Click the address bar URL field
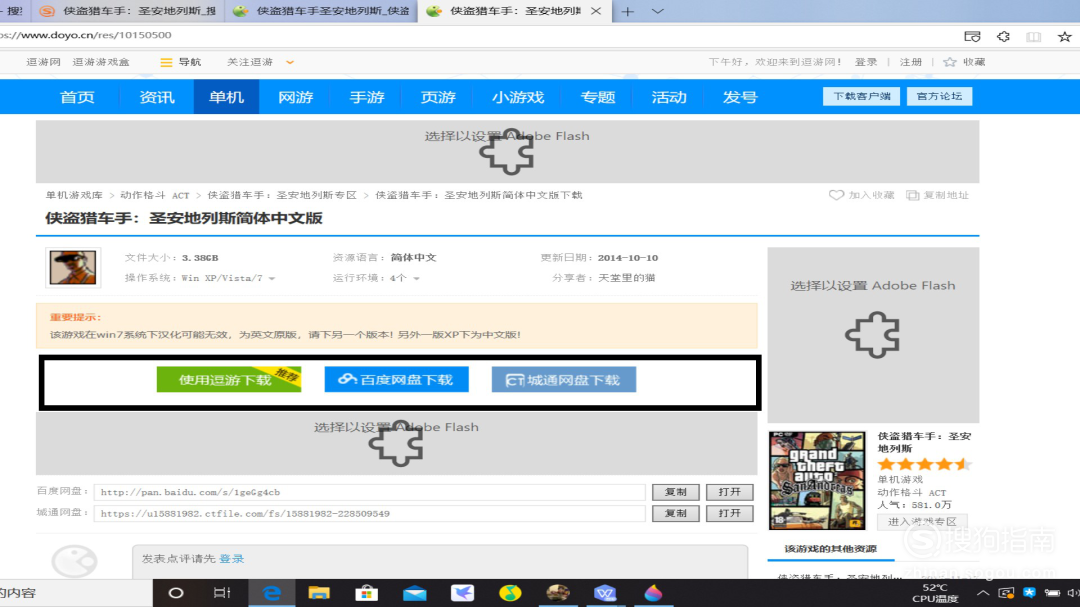The image size is (1080, 607). click(x=475, y=35)
